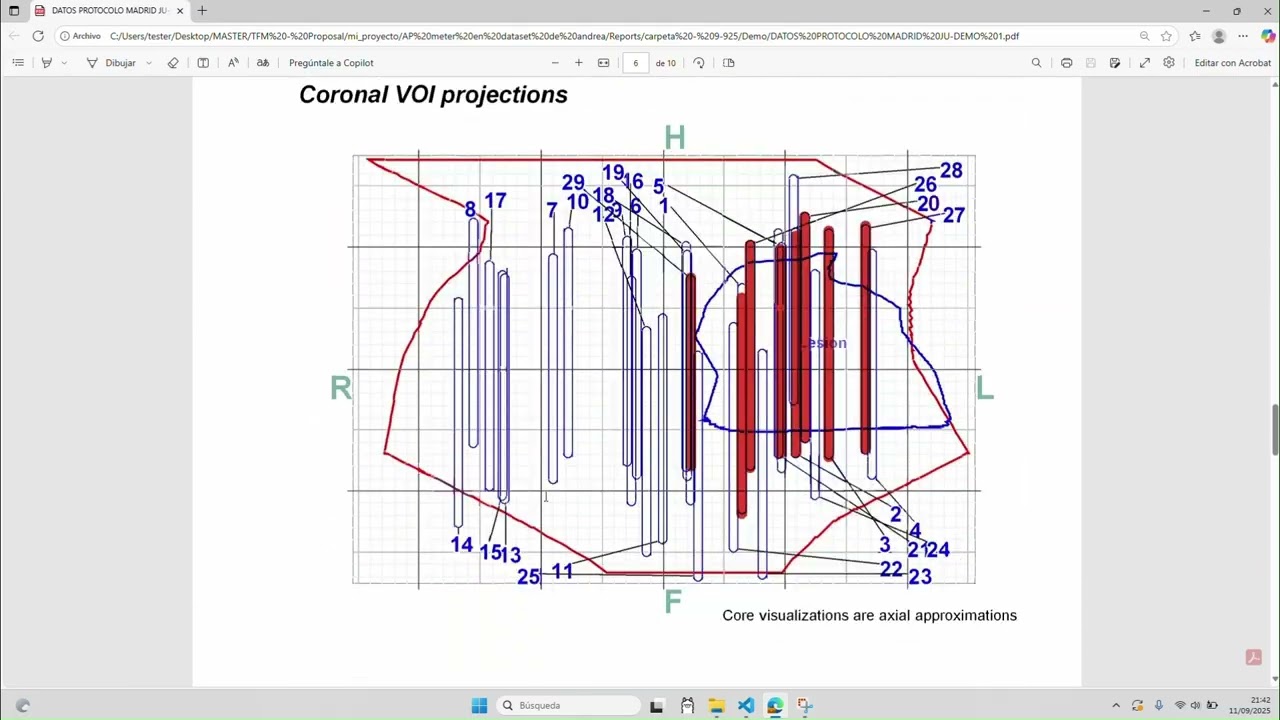Expand the Dibujar options dropdown arrow
Viewport: 1280px width, 720px height.
point(149,62)
